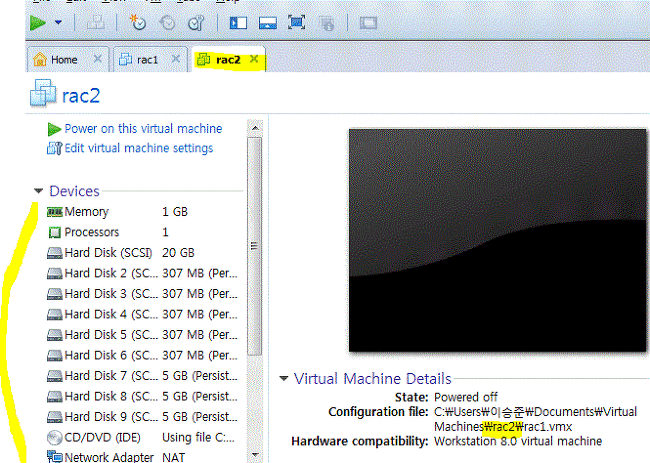Click the black VM screen preview

point(497,240)
